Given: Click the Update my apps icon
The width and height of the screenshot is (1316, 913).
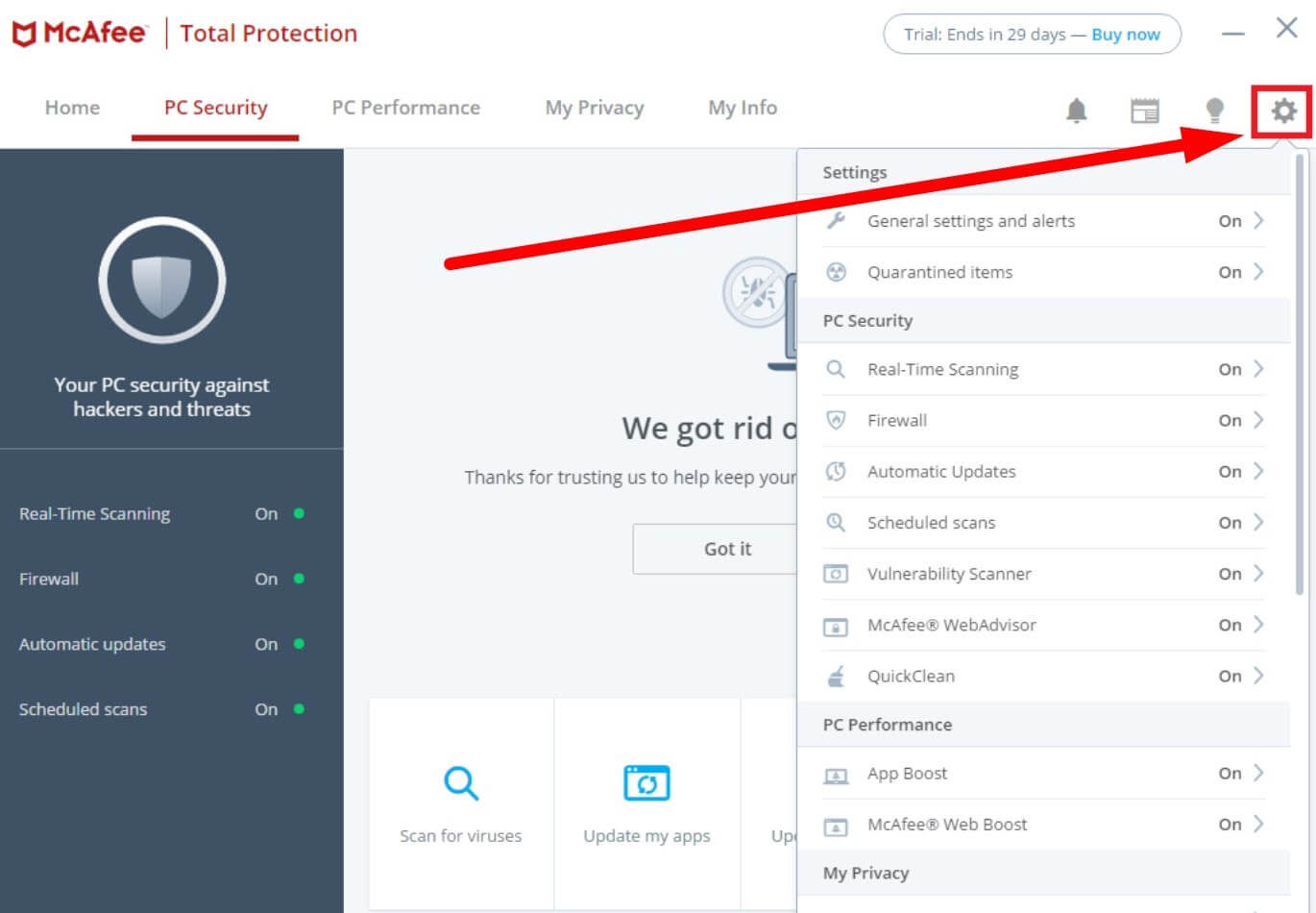Looking at the screenshot, I should click(x=646, y=782).
